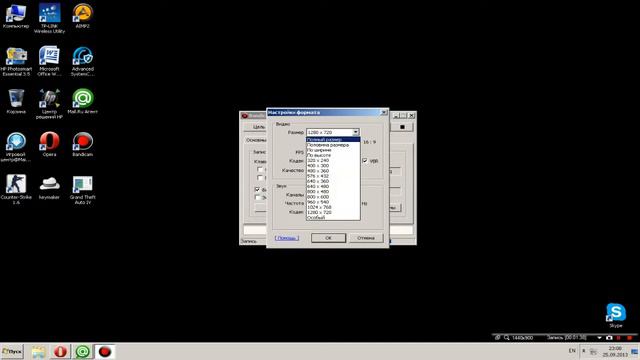Click Mail.Ru Agent icon in taskbar
Viewport: 640px width, 360px height.
(82, 351)
